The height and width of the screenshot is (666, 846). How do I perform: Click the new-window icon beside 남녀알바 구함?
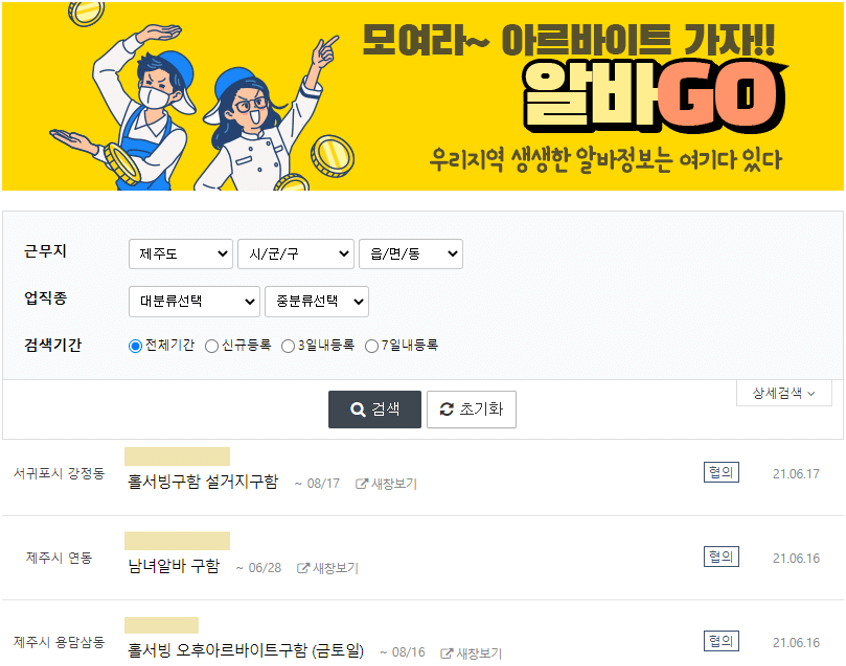coord(301,567)
